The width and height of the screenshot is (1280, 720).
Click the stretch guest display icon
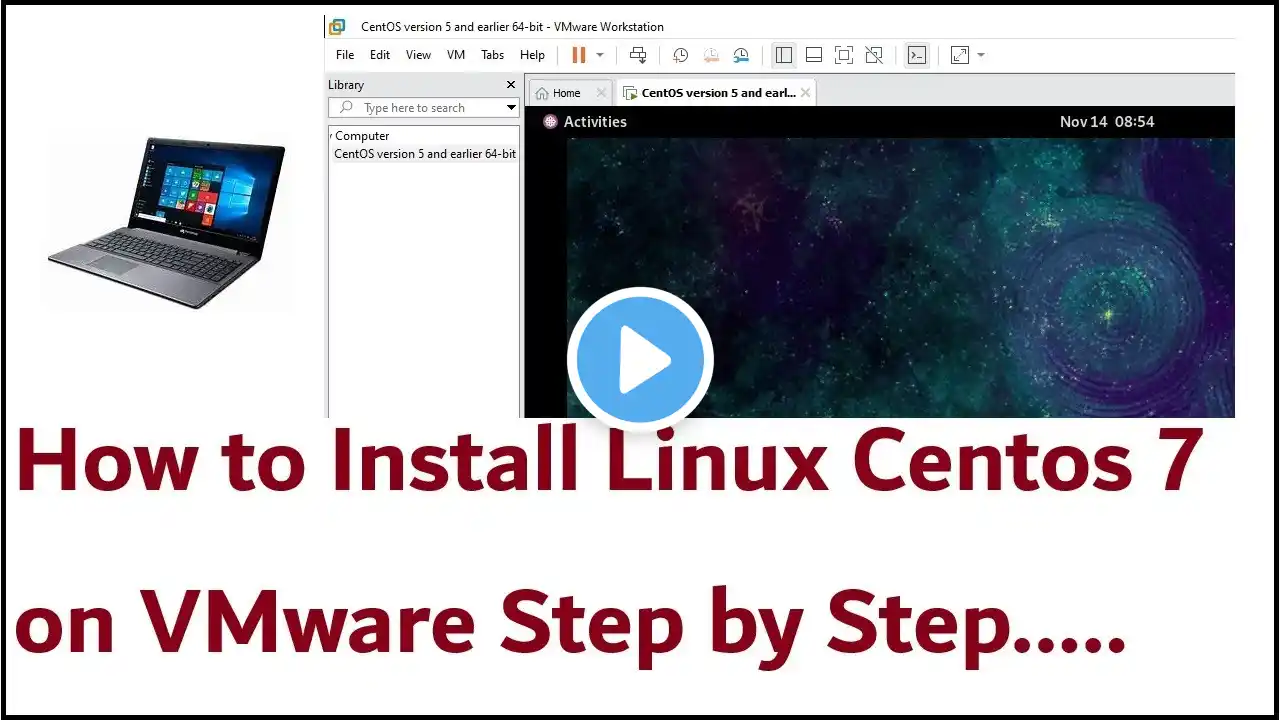[960, 55]
